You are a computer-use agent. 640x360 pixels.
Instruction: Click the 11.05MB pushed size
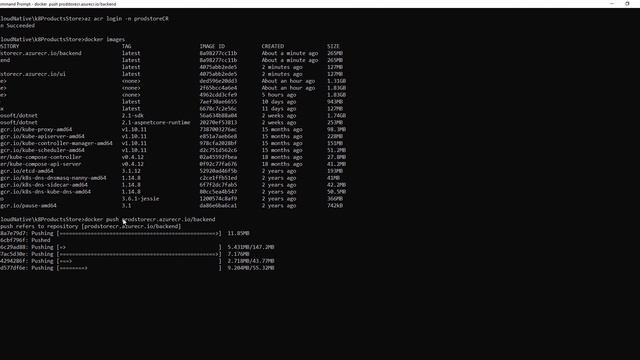tap(238, 233)
